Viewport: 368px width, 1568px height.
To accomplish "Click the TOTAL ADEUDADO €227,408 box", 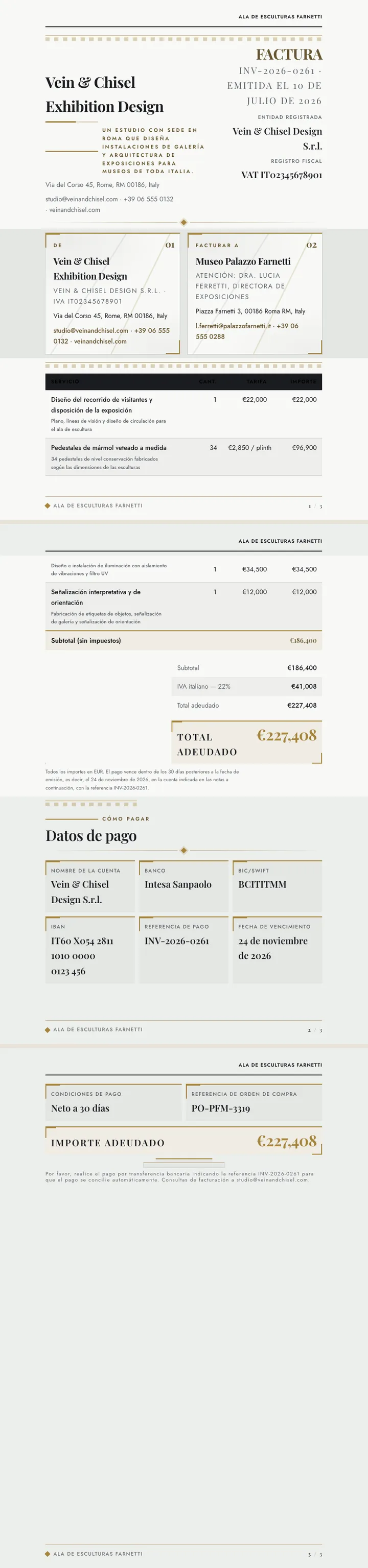I will pyautogui.click(x=247, y=742).
